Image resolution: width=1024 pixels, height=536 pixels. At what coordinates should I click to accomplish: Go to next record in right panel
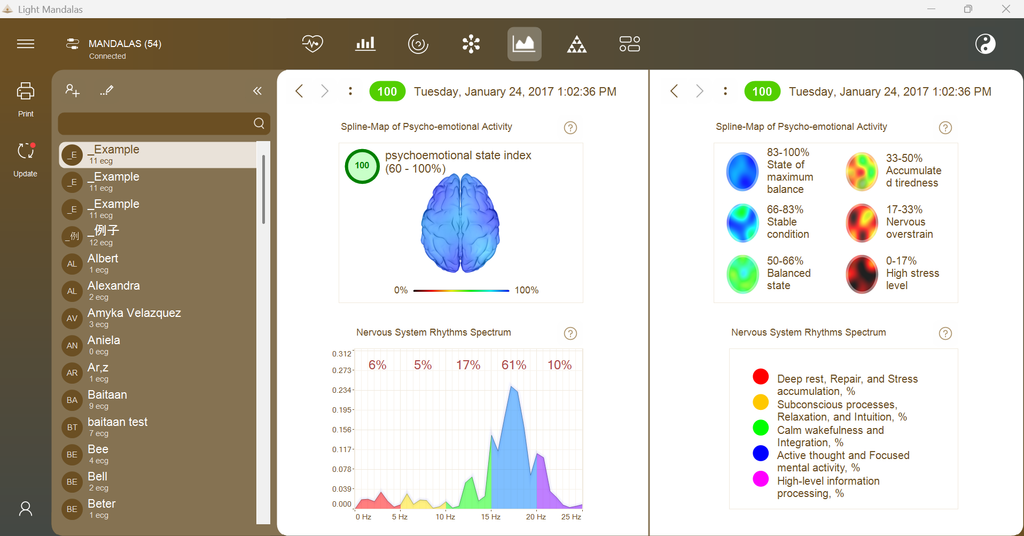tap(699, 91)
